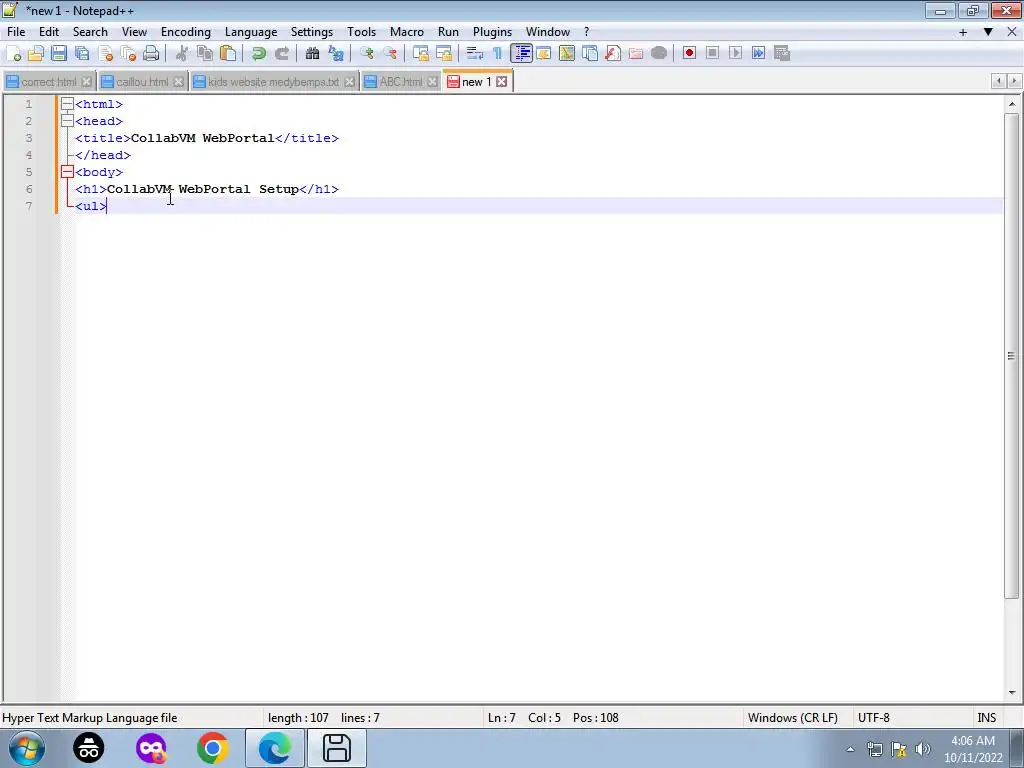
Task: Click the green Undo arrow icon
Action: [x=259, y=54]
